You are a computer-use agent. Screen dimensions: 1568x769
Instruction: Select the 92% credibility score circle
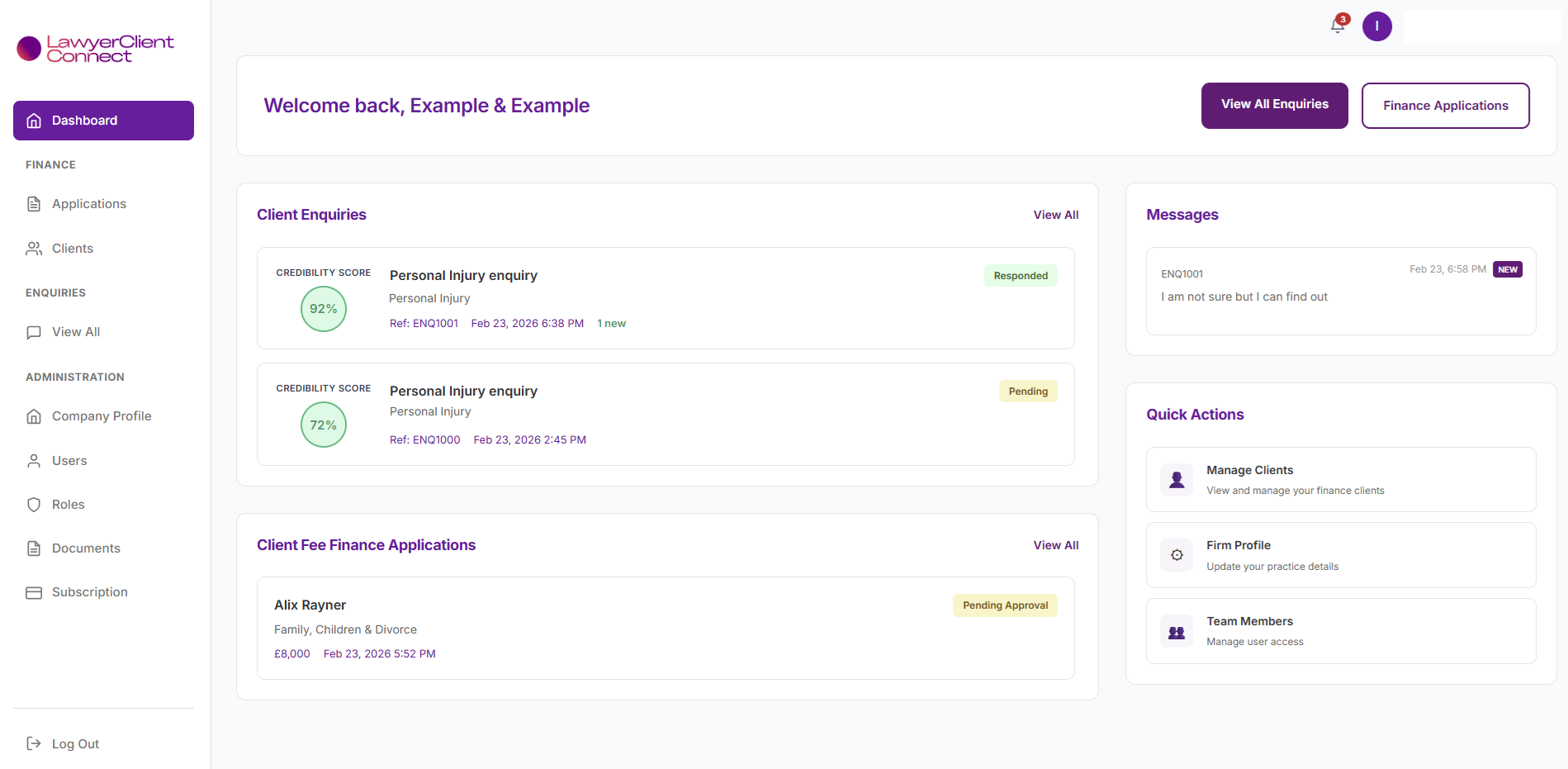(x=323, y=309)
